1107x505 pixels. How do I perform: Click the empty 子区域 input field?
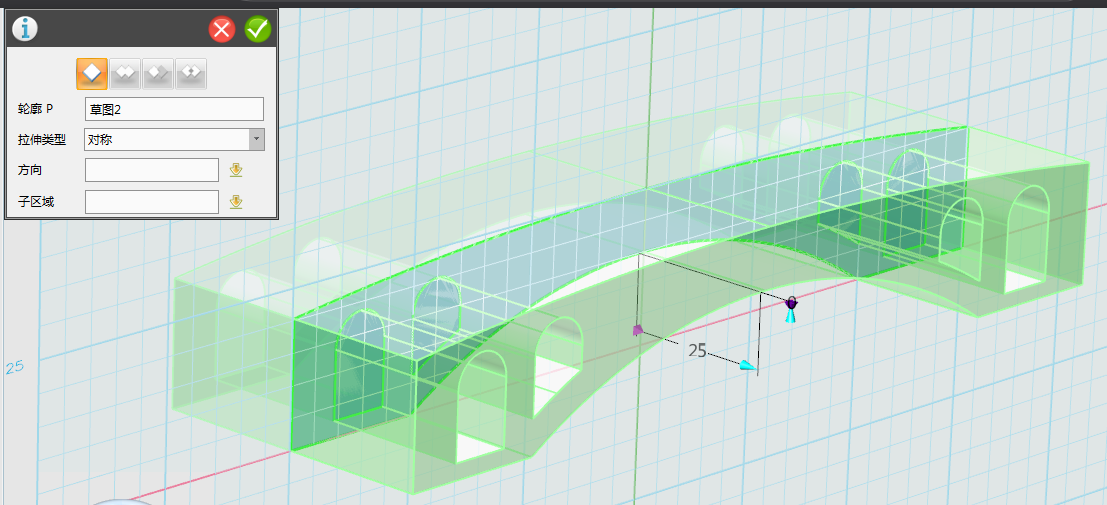(x=151, y=202)
